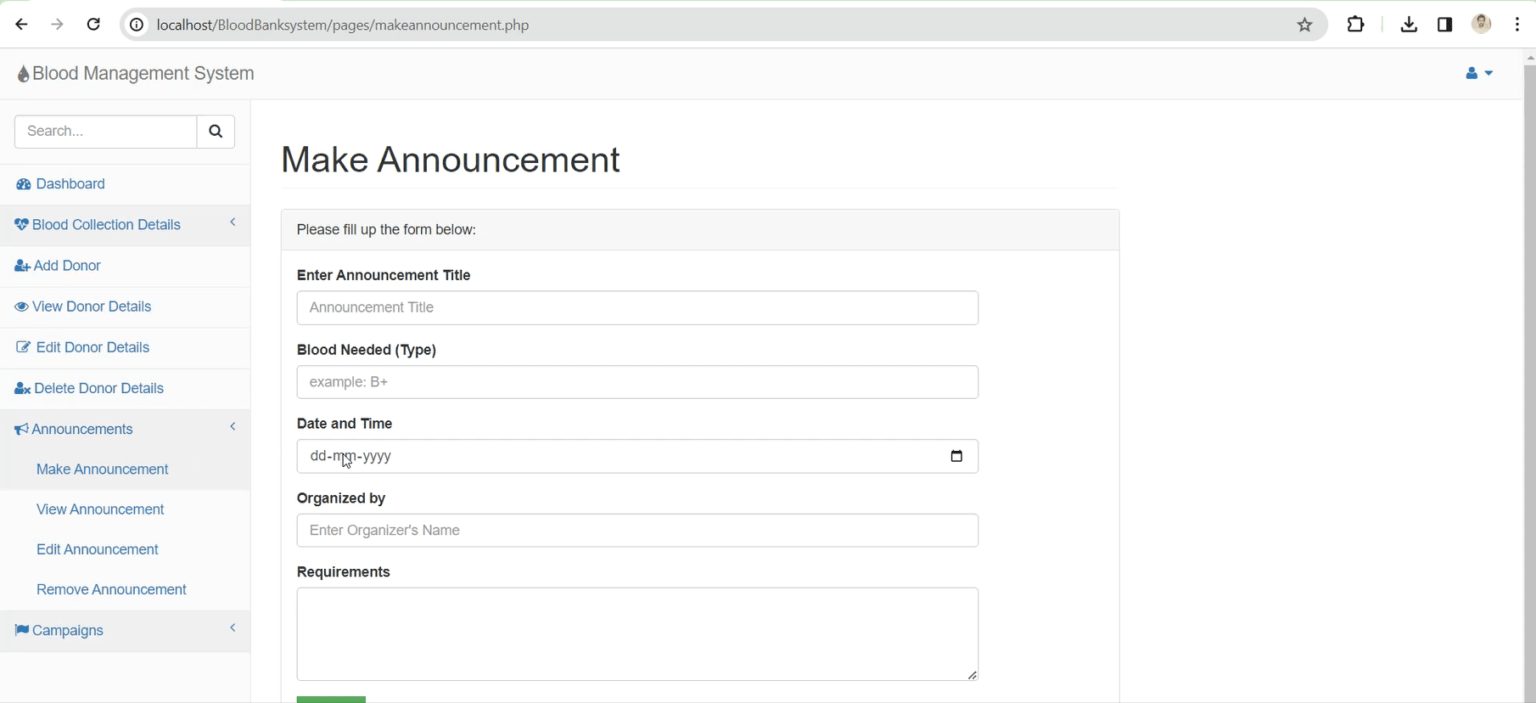
Task: Open the Edit Announcement link
Action: coord(97,549)
